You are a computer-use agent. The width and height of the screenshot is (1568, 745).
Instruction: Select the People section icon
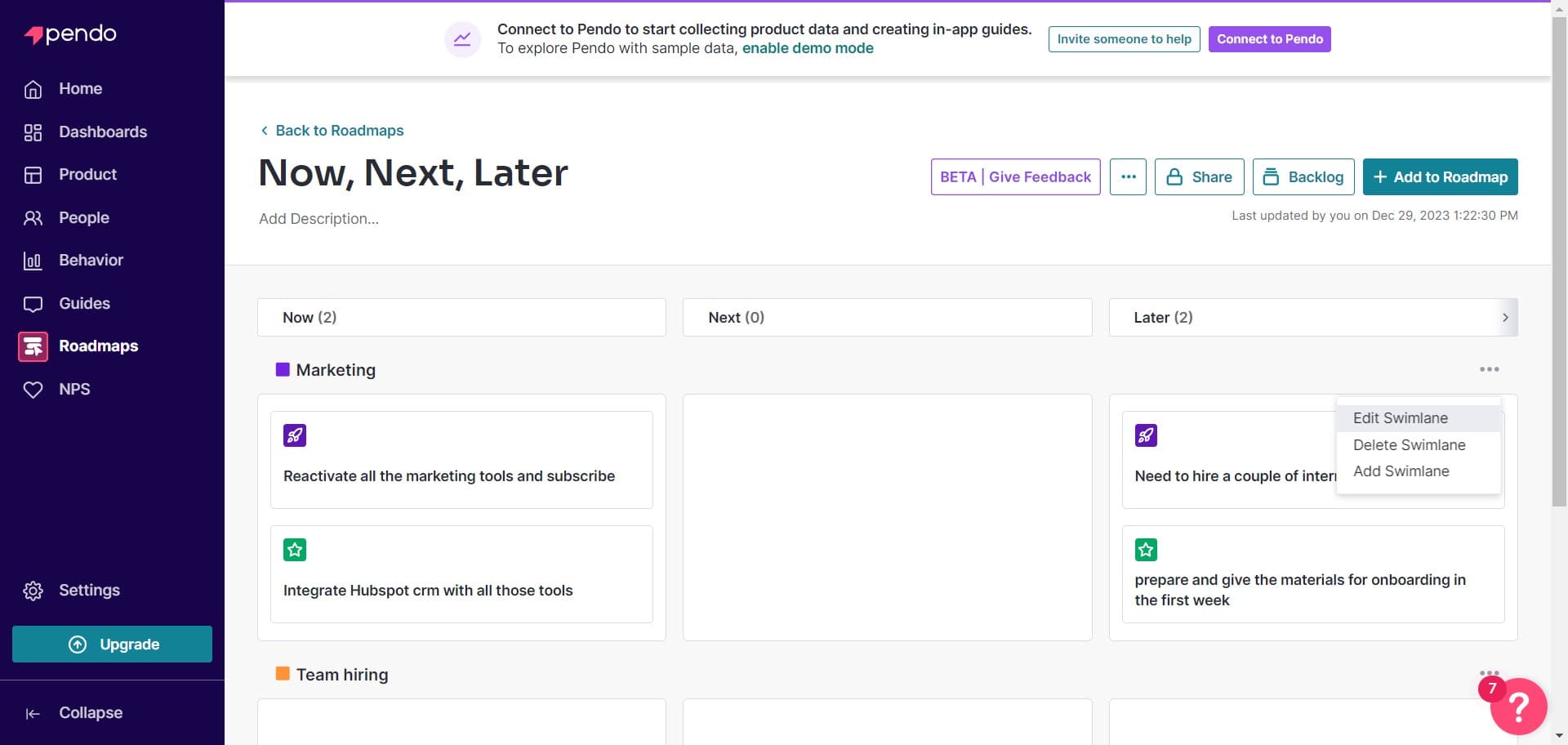pos(33,217)
